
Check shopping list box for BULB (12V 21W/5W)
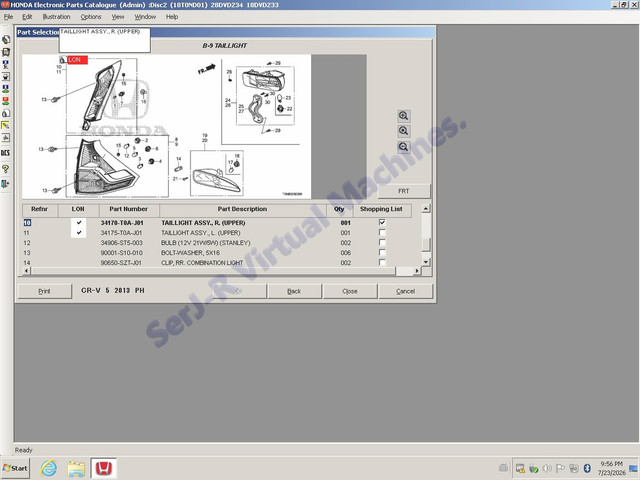coord(382,242)
